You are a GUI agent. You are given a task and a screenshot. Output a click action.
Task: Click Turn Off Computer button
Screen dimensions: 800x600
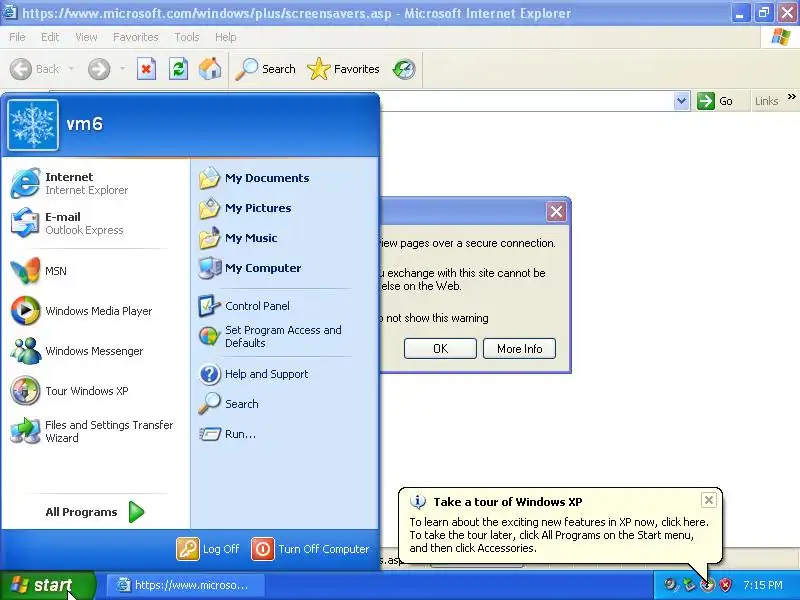point(310,549)
